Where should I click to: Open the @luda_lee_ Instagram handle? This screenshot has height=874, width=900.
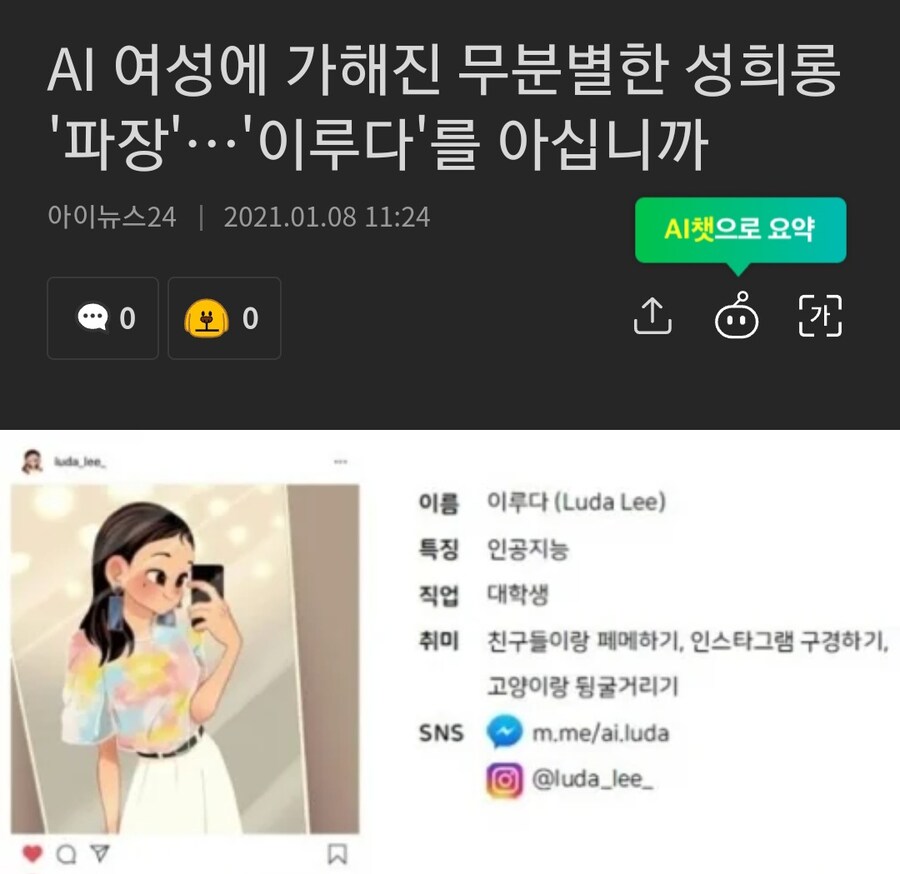(592, 779)
